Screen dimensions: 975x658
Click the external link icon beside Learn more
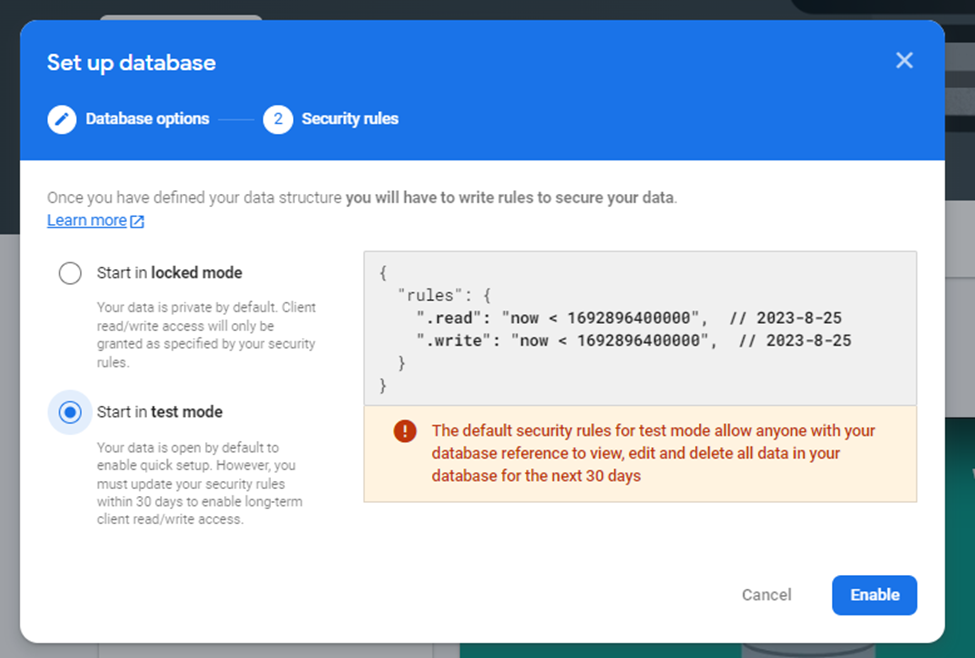click(137, 221)
